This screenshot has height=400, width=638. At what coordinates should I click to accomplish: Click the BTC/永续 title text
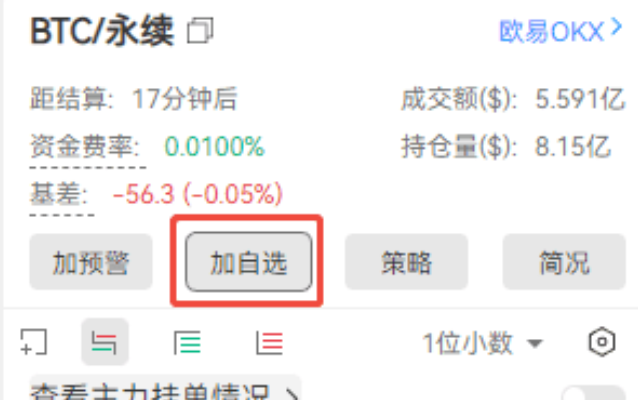point(102,31)
